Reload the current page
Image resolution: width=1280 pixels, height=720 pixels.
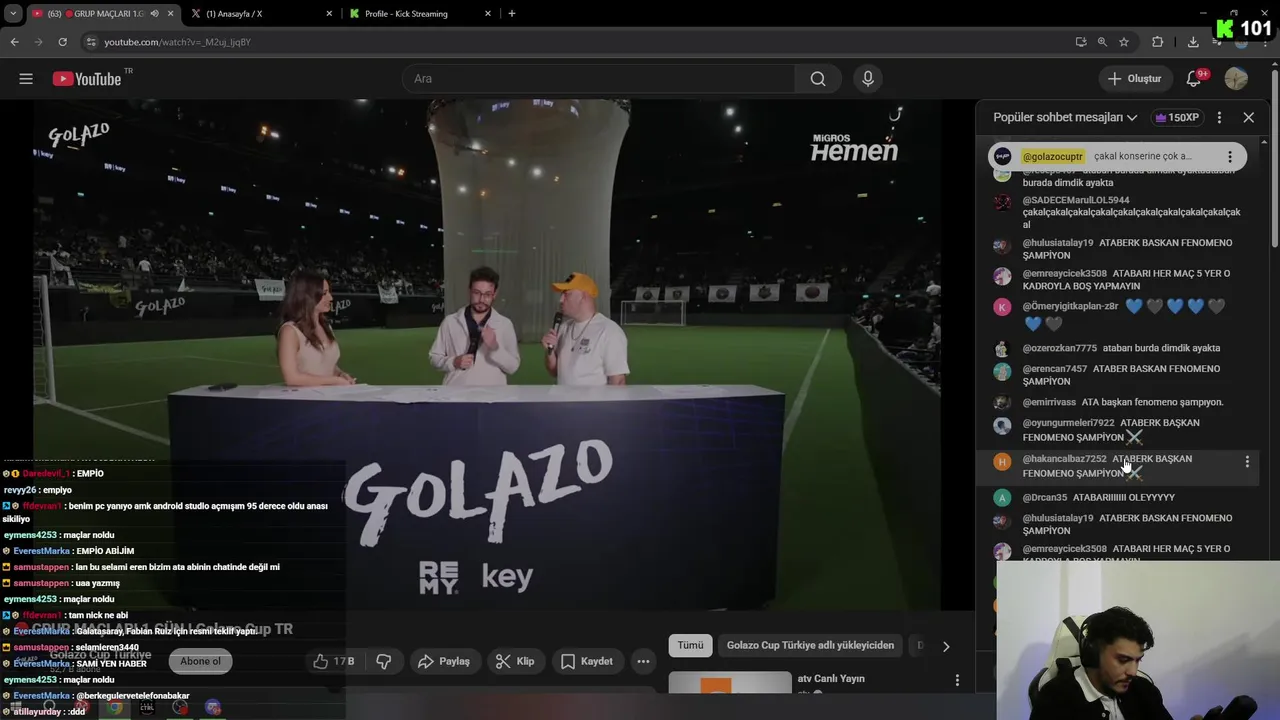point(62,42)
